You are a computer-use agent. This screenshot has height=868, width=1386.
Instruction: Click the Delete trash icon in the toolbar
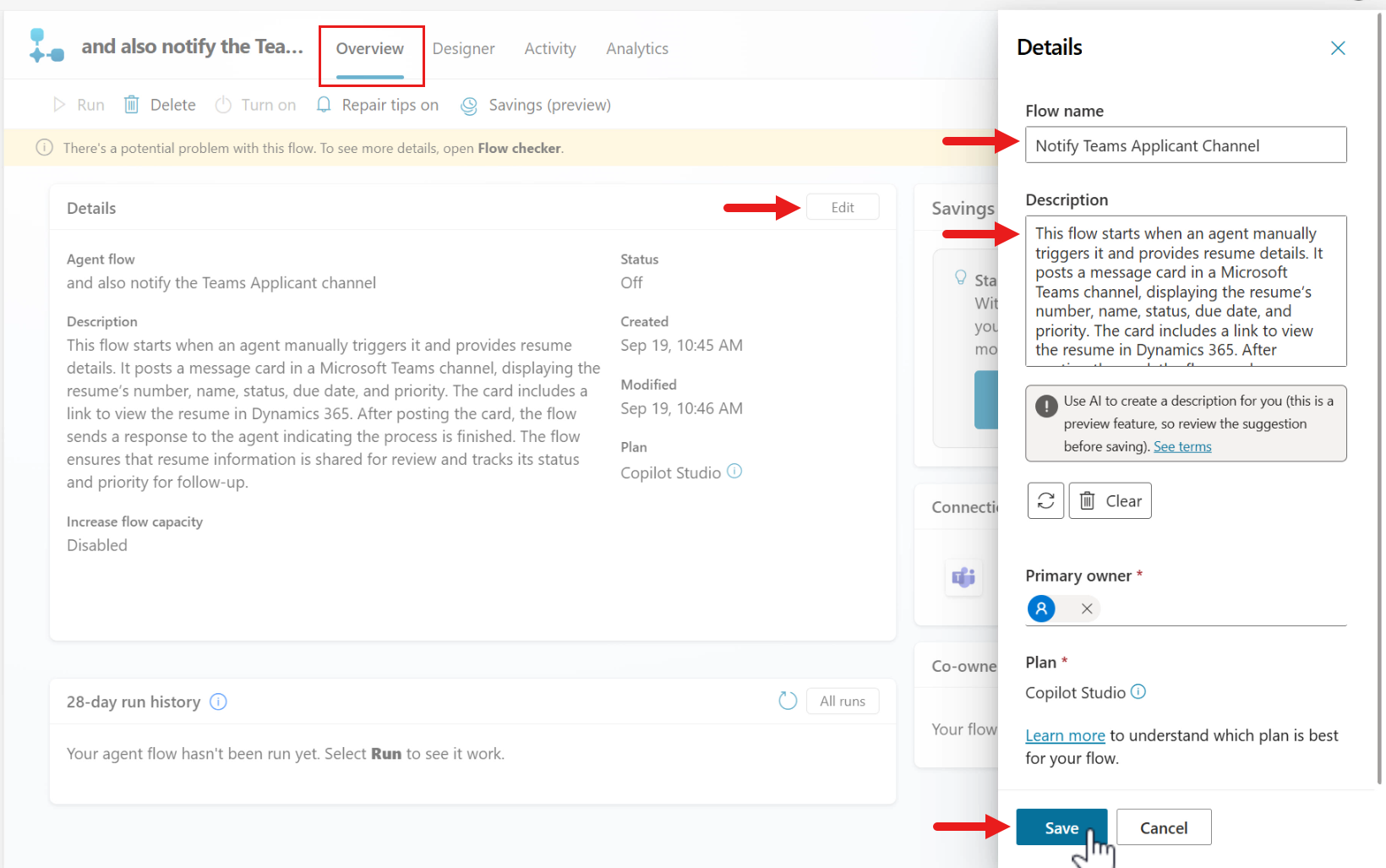point(131,104)
